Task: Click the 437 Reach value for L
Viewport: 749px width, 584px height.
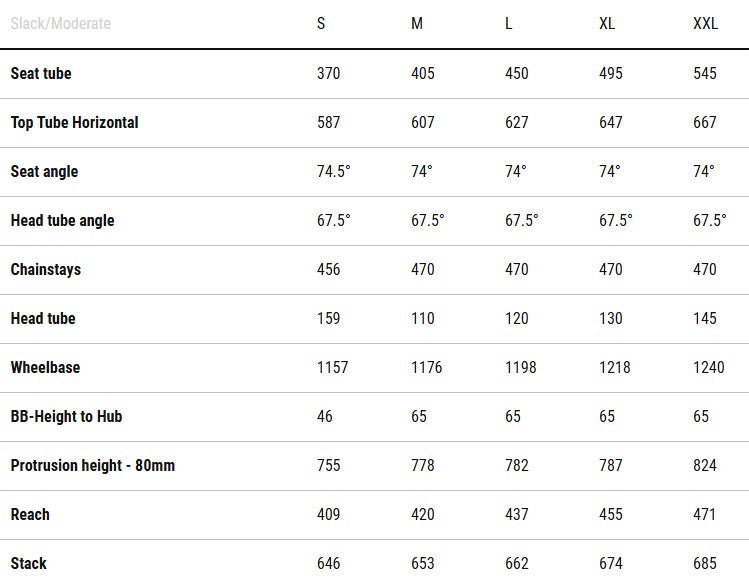Action: [517, 514]
